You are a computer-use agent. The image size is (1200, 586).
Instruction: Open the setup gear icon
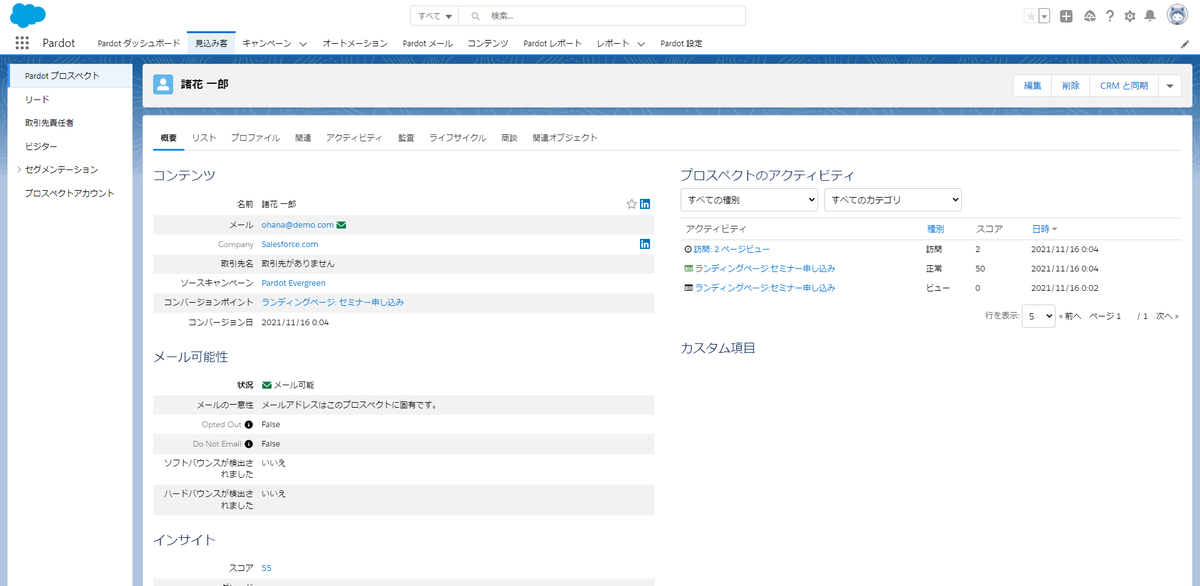pyautogui.click(x=1130, y=16)
